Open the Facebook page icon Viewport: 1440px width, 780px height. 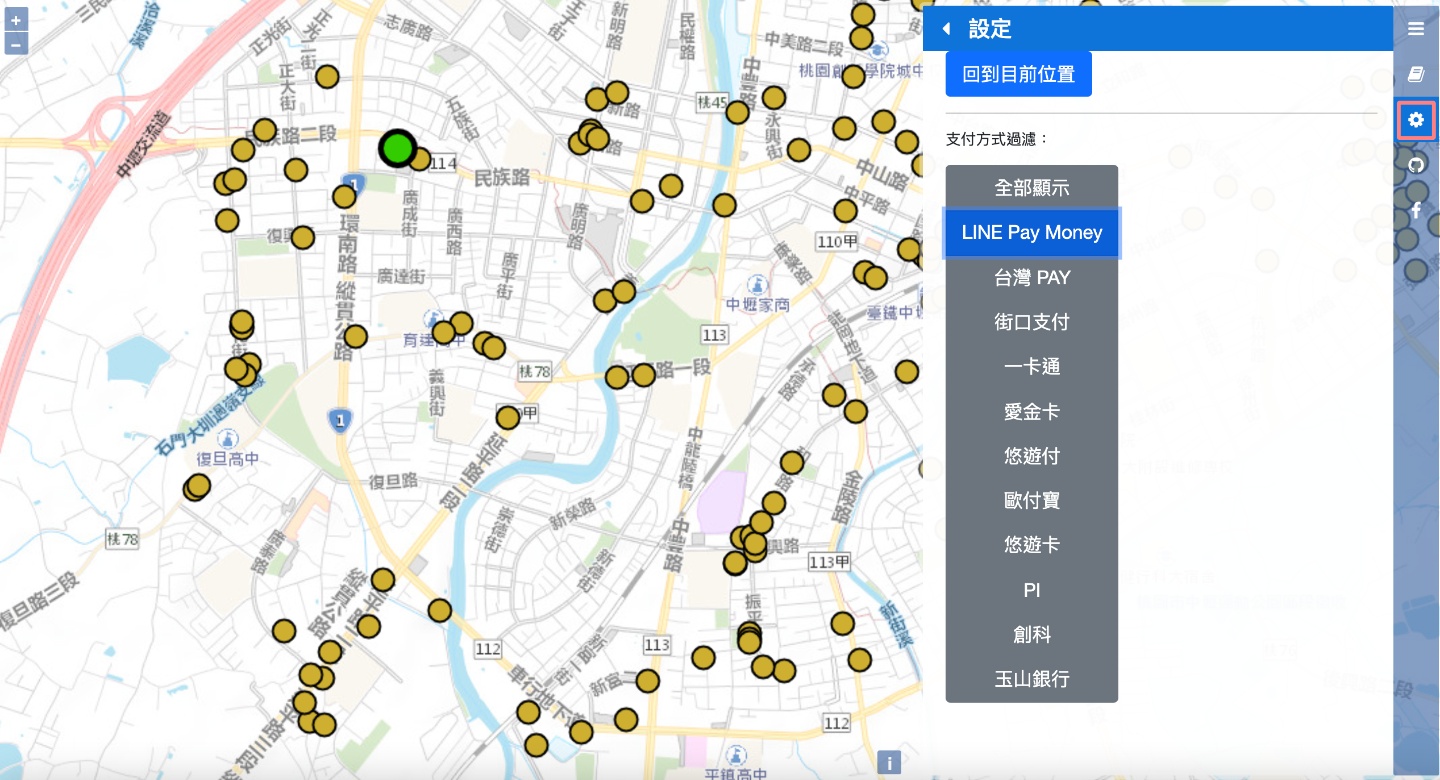1416,210
